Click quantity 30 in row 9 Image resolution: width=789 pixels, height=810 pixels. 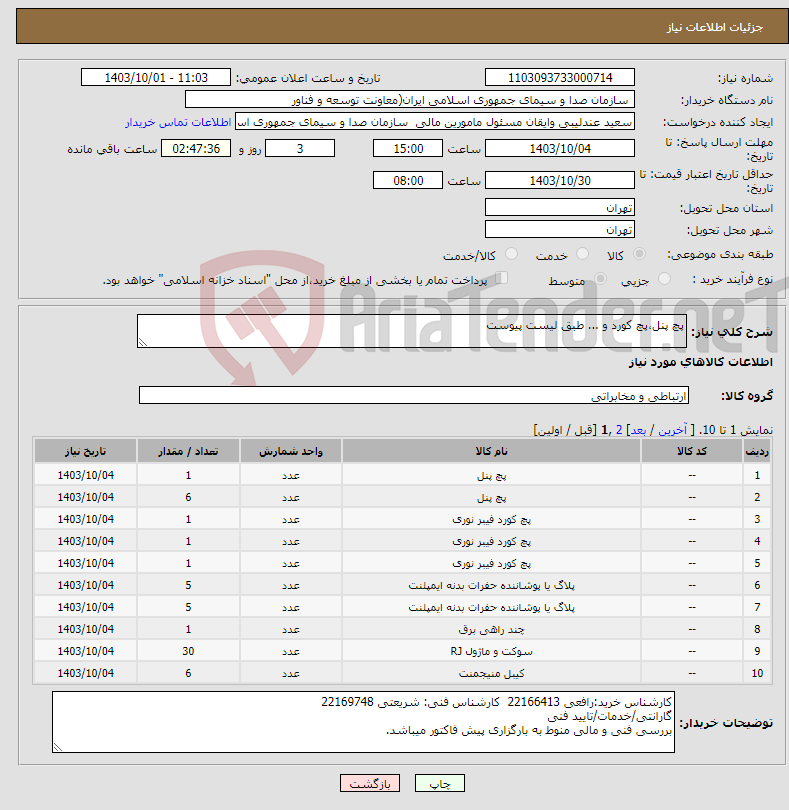(188, 651)
